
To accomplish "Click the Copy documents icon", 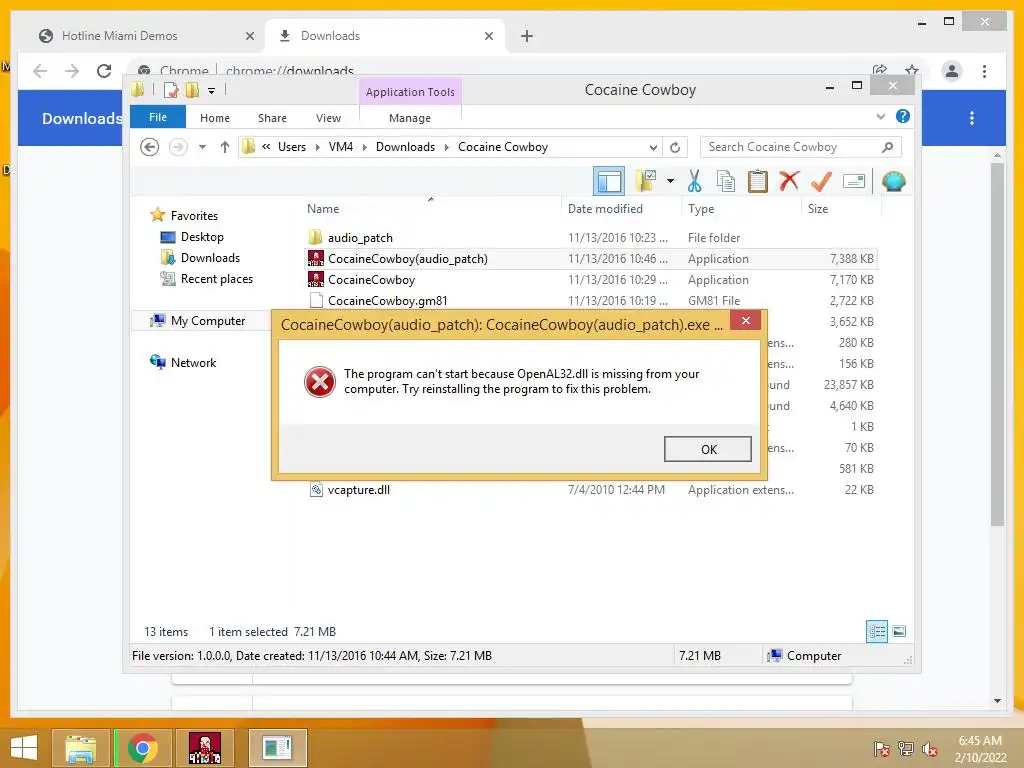I will click(x=726, y=181).
